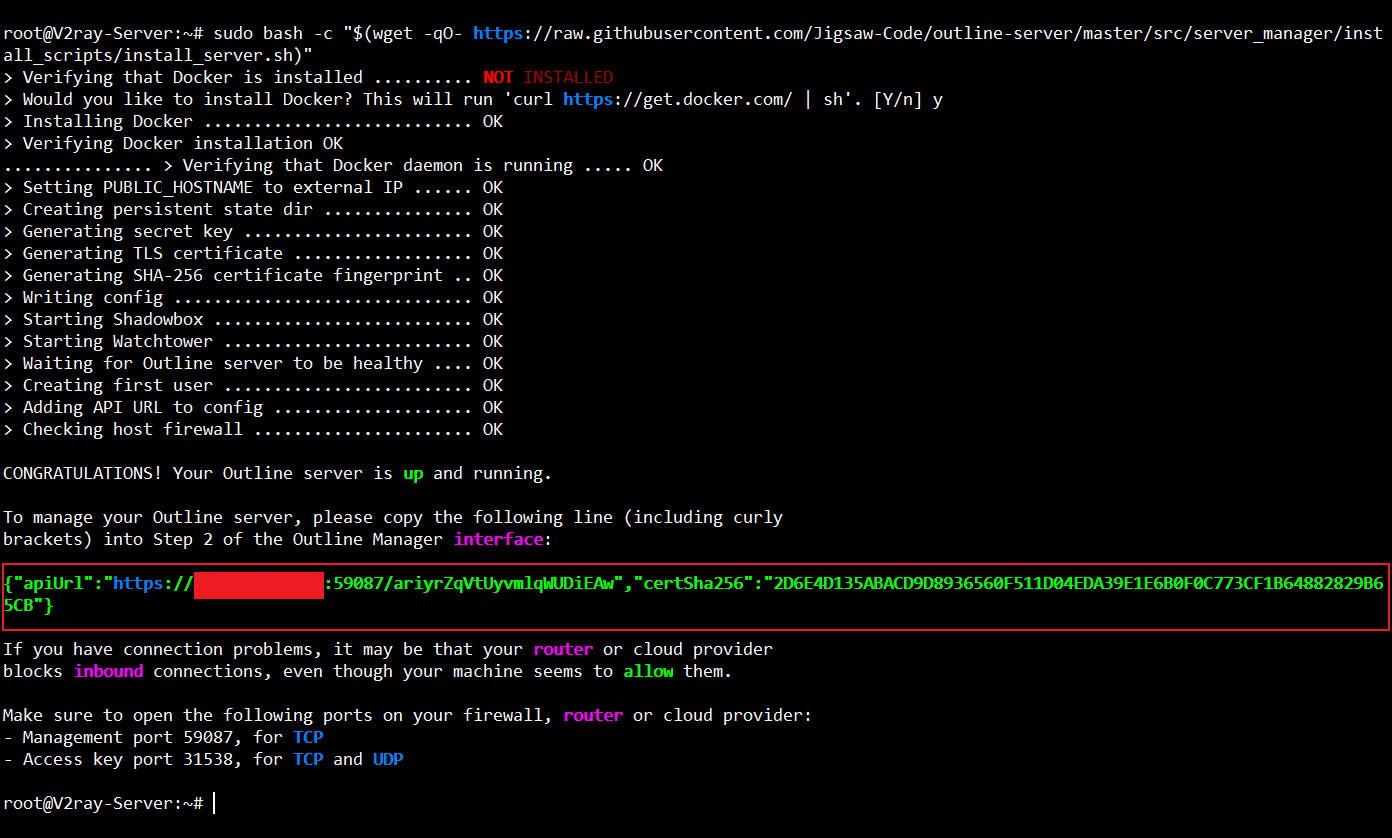Click the 'Checking host firewall' line

(253, 429)
